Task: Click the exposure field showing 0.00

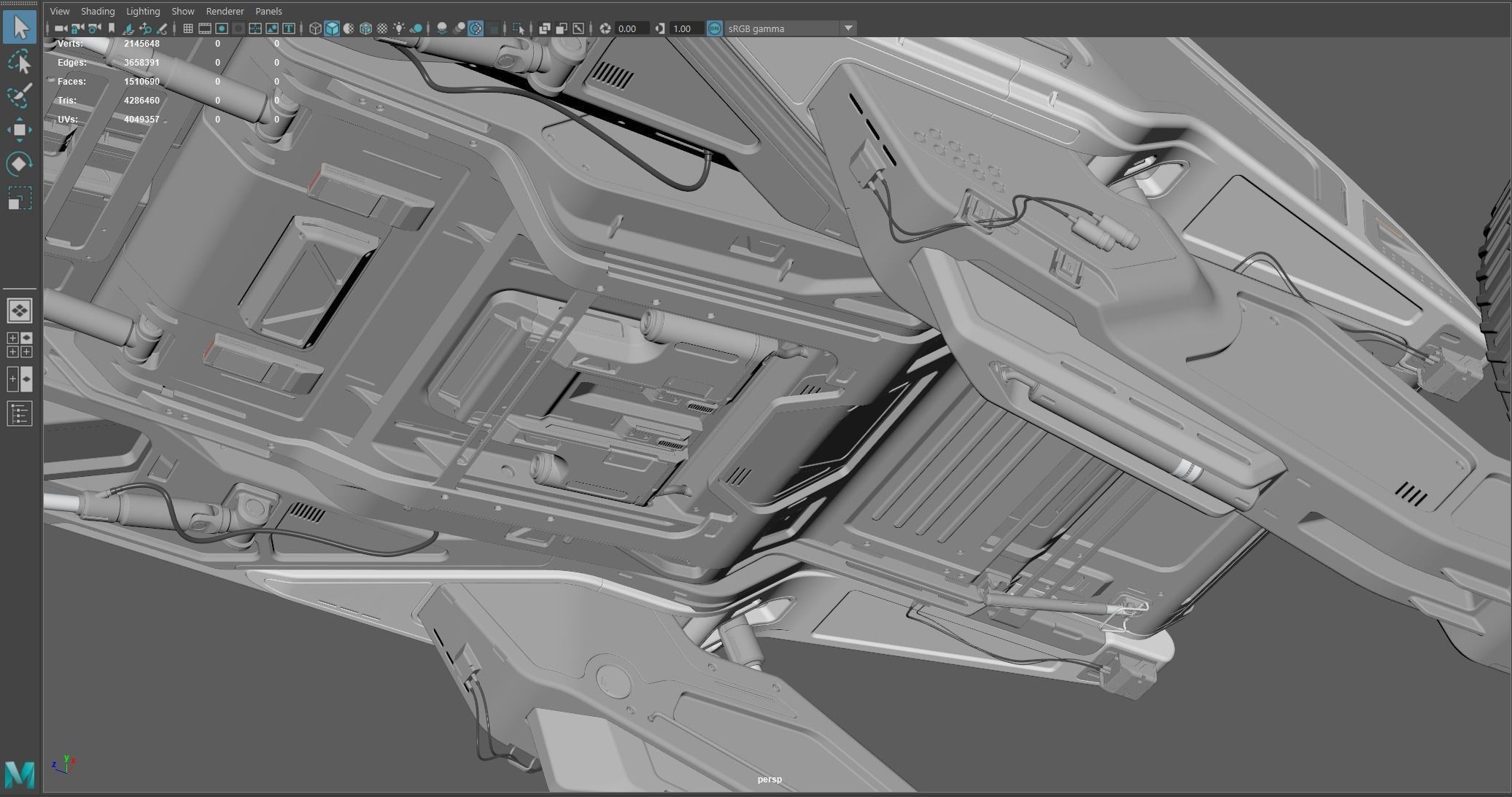Action: click(631, 28)
